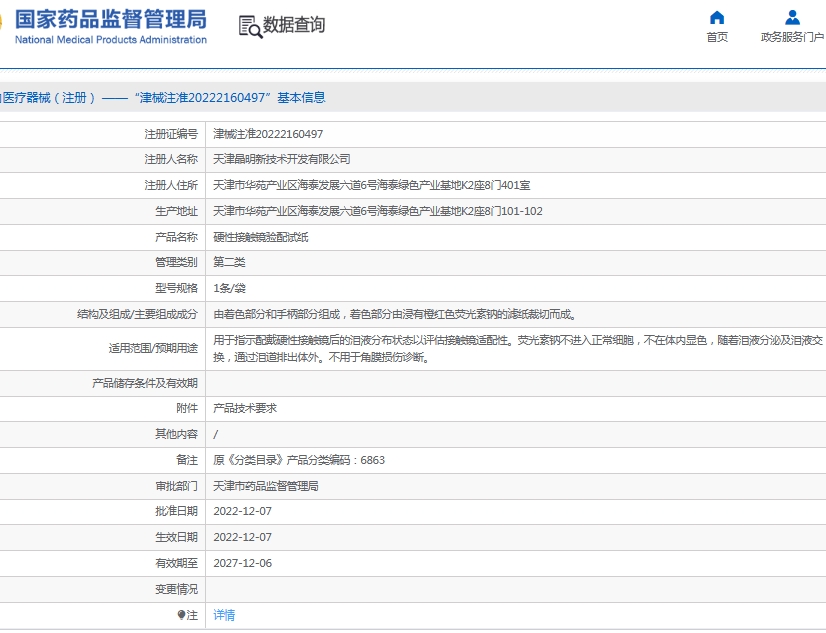Image resolution: width=826 pixels, height=633 pixels.
Task: Click the 生效日期 value 2022-12-07
Action: click(242, 537)
